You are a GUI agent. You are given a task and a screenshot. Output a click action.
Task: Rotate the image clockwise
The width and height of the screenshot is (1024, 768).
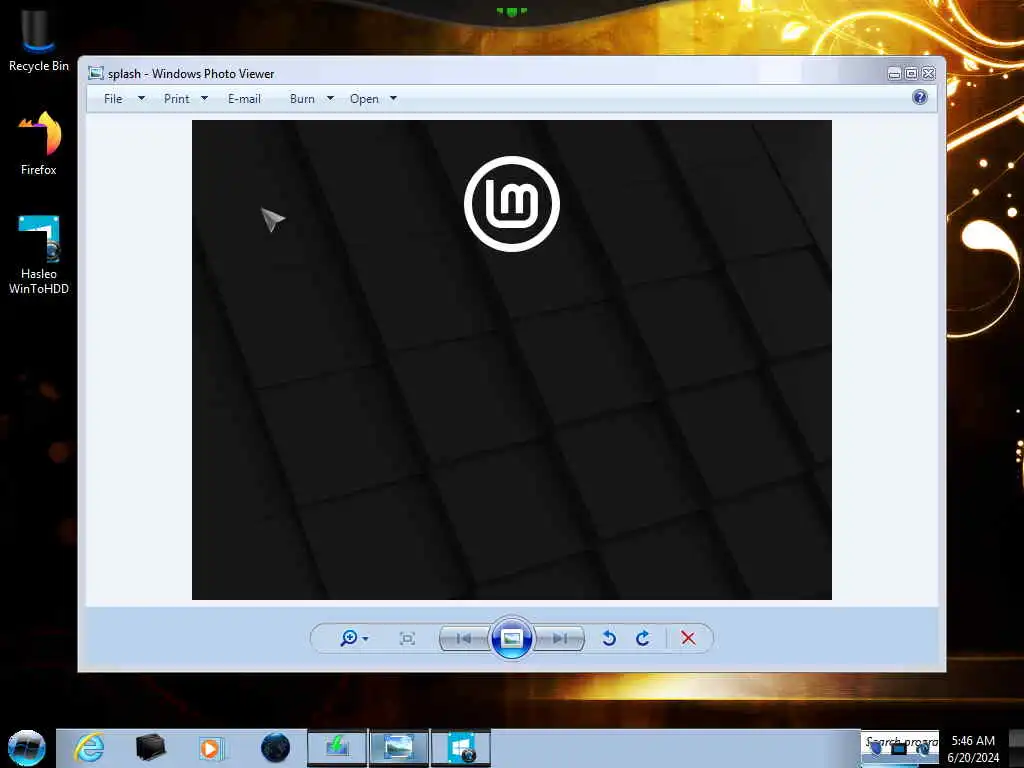pyautogui.click(x=643, y=638)
